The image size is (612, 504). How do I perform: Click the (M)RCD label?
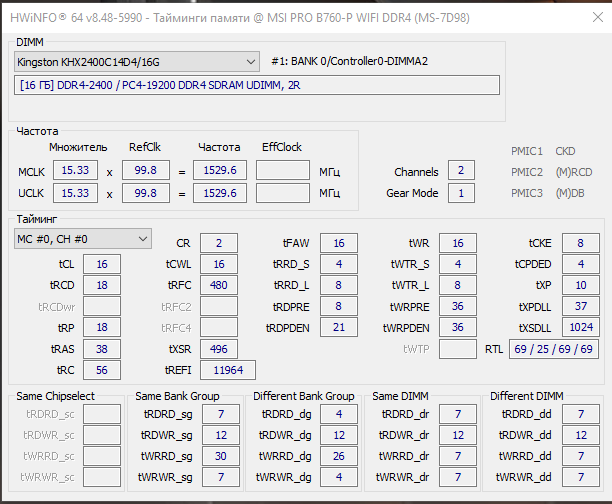click(574, 172)
